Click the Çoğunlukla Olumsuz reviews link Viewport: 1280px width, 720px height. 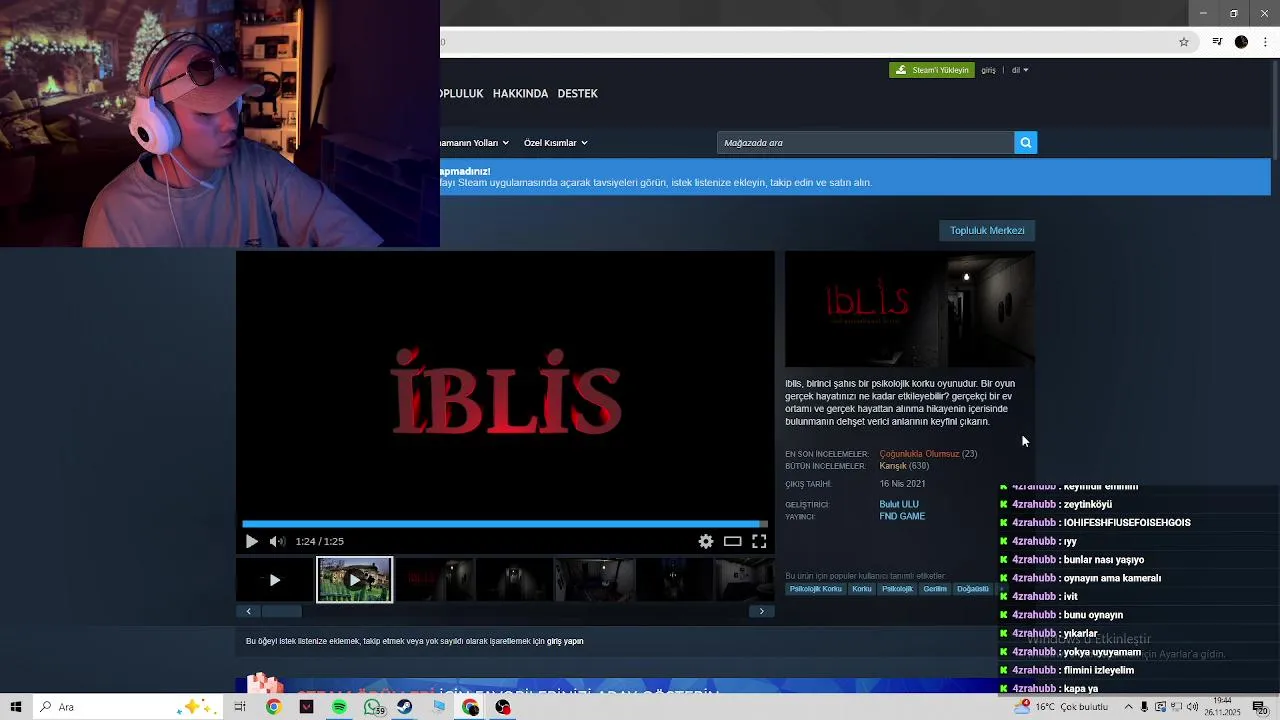tap(919, 454)
